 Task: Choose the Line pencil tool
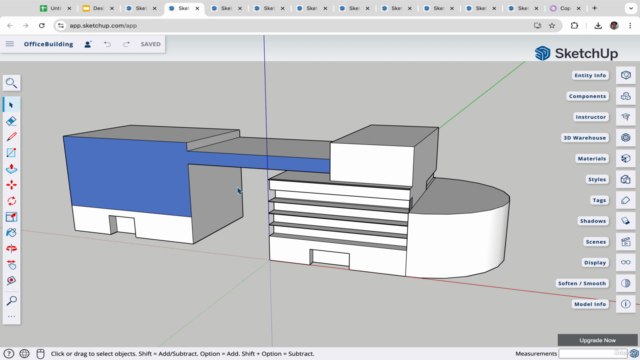[11, 137]
